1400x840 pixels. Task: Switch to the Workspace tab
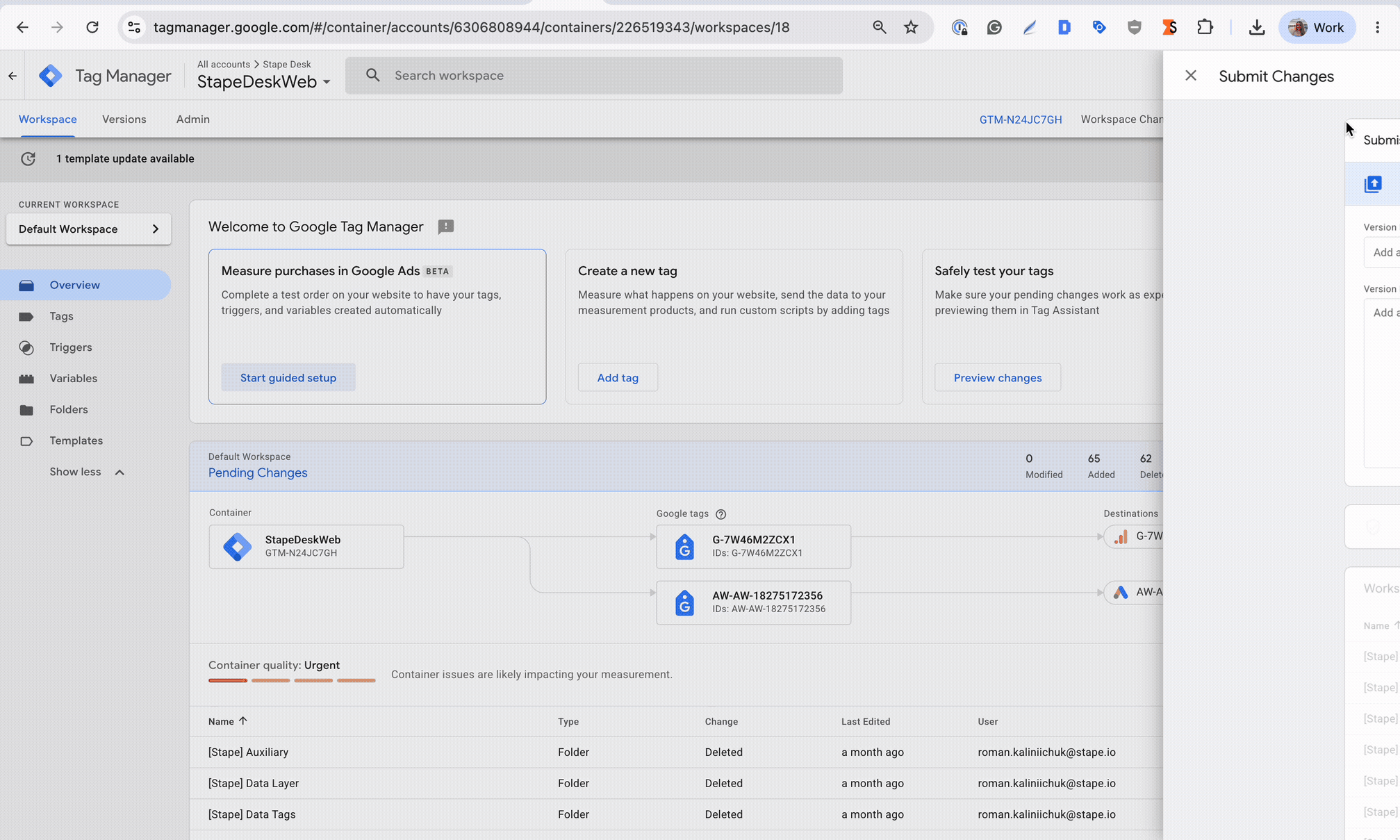point(48,120)
